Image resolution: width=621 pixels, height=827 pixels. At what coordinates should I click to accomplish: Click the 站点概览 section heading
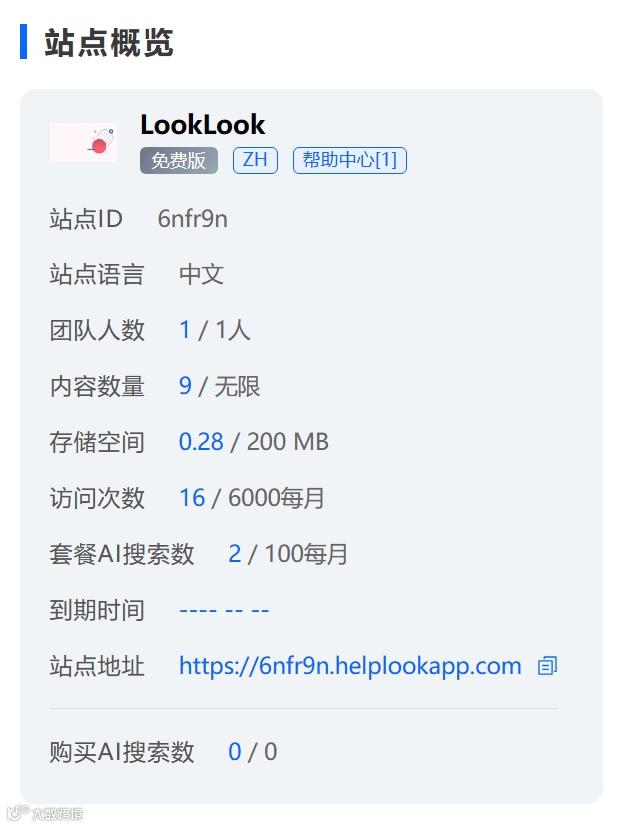(109, 42)
